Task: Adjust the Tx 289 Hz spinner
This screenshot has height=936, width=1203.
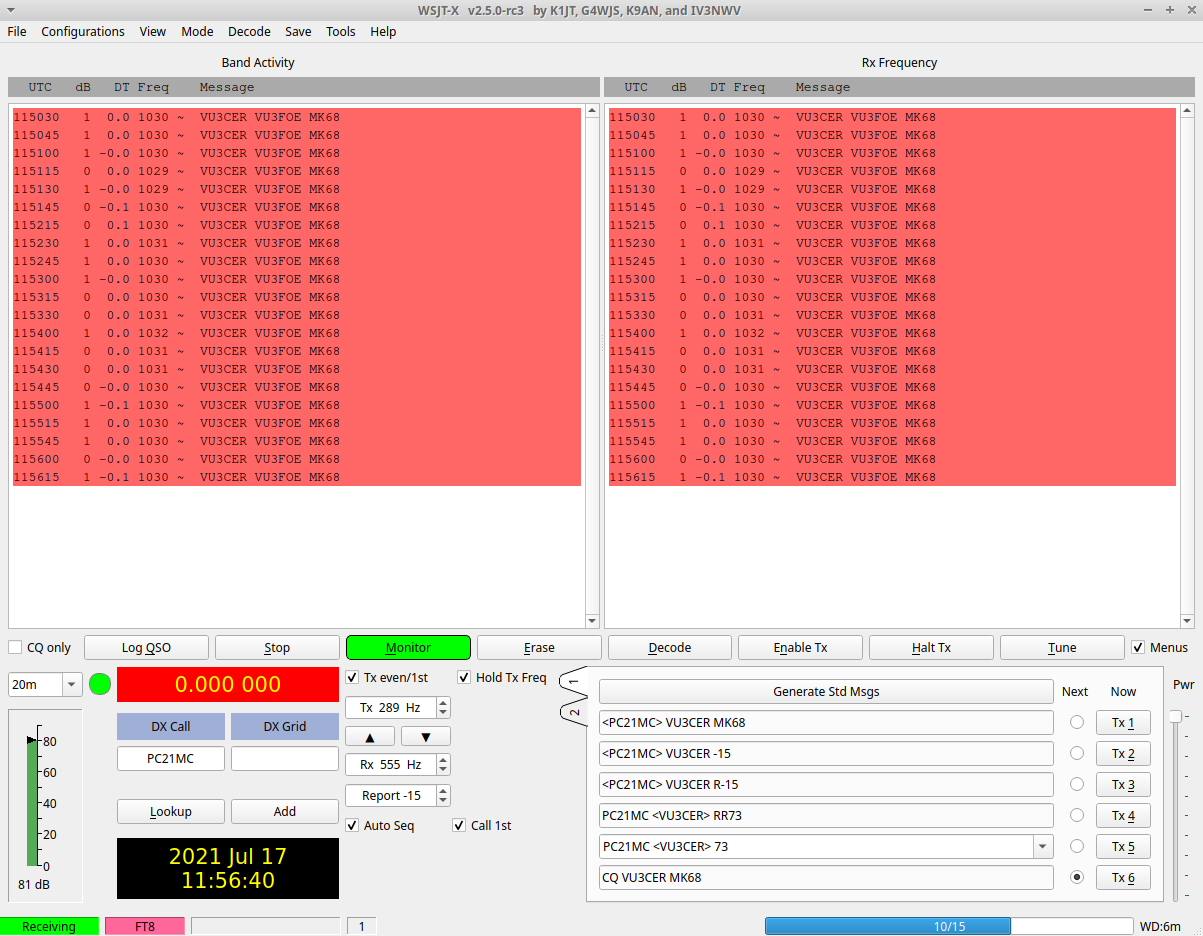Action: [x=398, y=708]
